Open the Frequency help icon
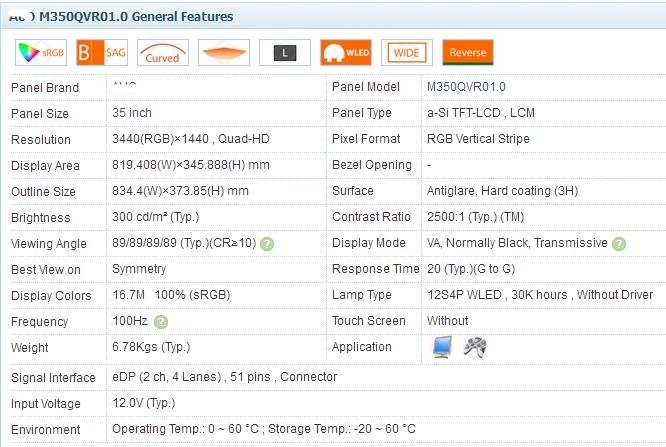This screenshot has width=666, height=447. coord(161,322)
